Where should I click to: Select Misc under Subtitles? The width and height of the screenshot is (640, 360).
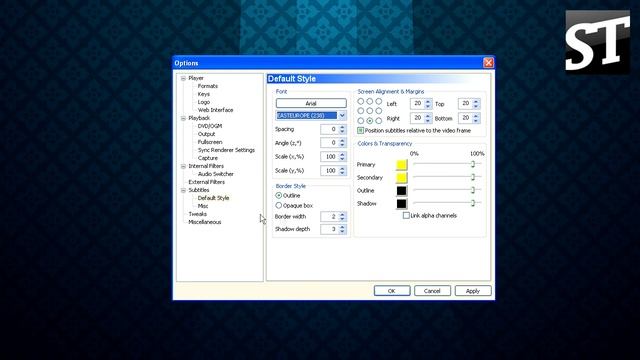(x=203, y=206)
